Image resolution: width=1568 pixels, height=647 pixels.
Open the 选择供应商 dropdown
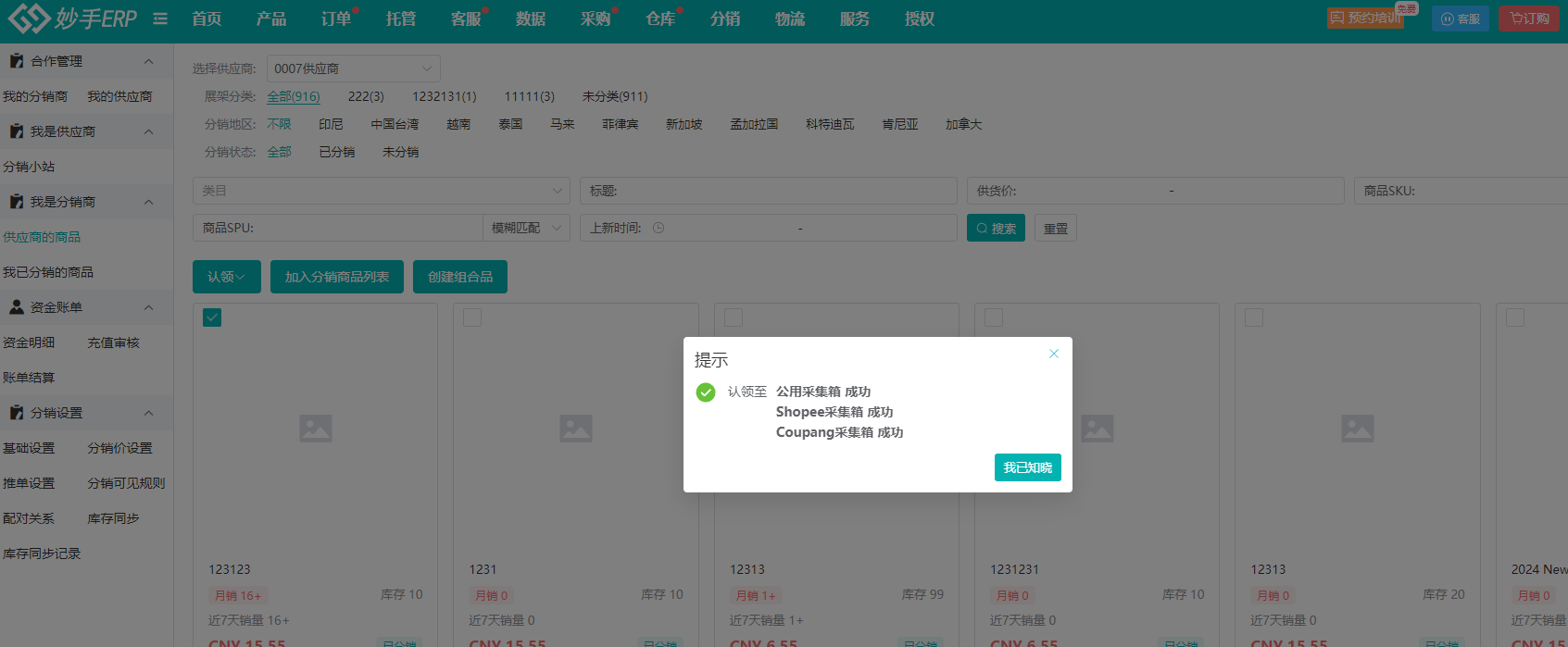pyautogui.click(x=353, y=68)
